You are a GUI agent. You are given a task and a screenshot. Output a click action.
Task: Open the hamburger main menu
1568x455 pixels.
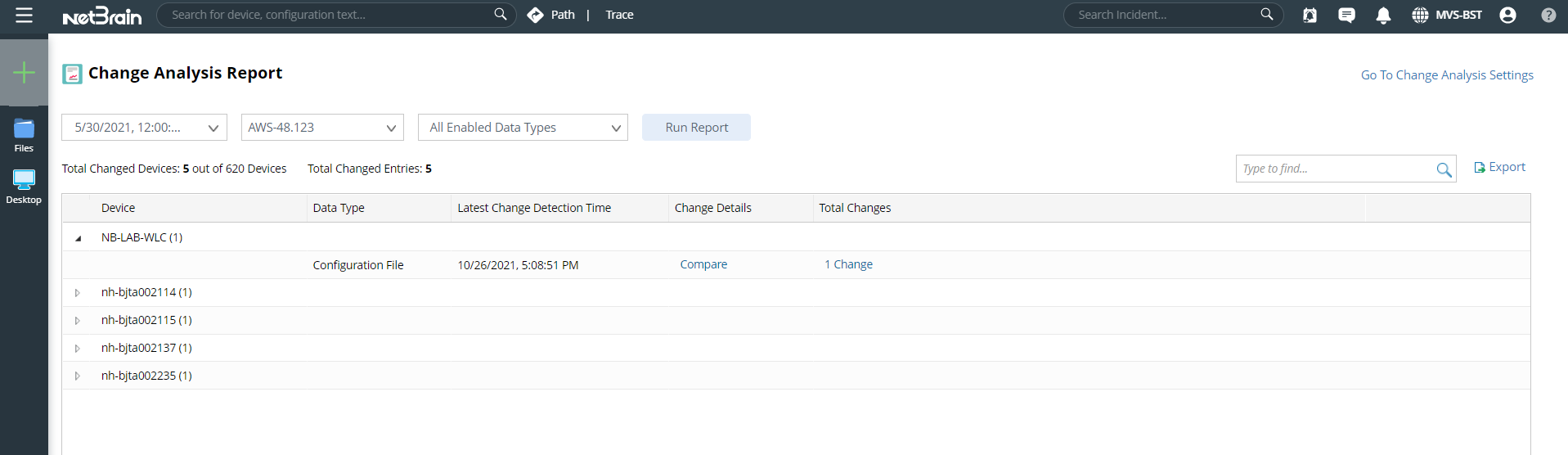24,15
